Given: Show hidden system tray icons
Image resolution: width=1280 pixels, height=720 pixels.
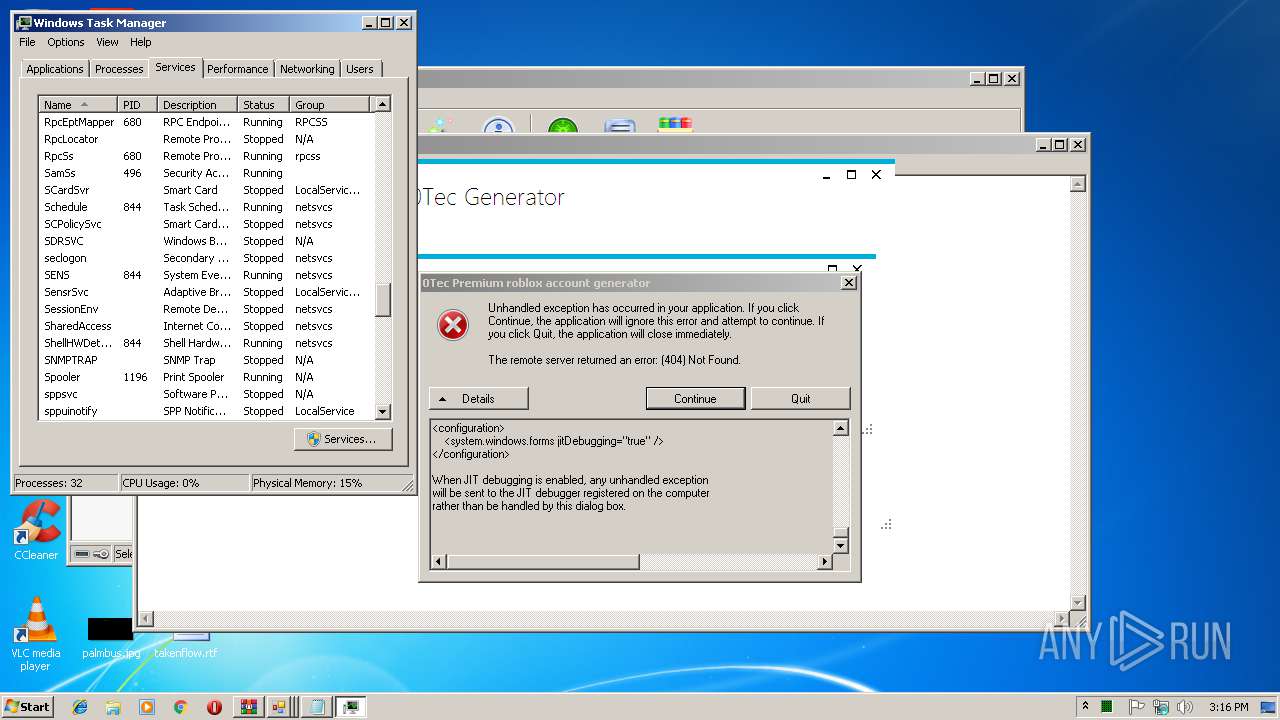Looking at the screenshot, I should pyautogui.click(x=1085, y=706).
